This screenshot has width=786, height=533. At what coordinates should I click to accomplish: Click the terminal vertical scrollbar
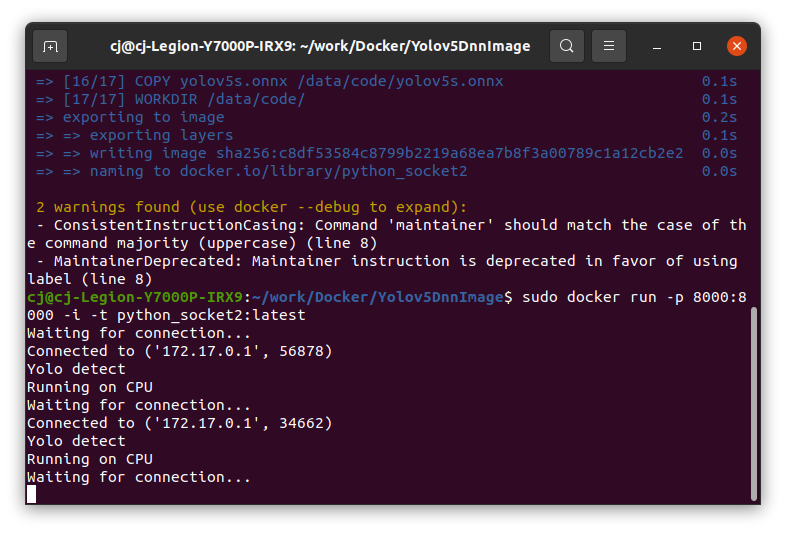(x=753, y=404)
